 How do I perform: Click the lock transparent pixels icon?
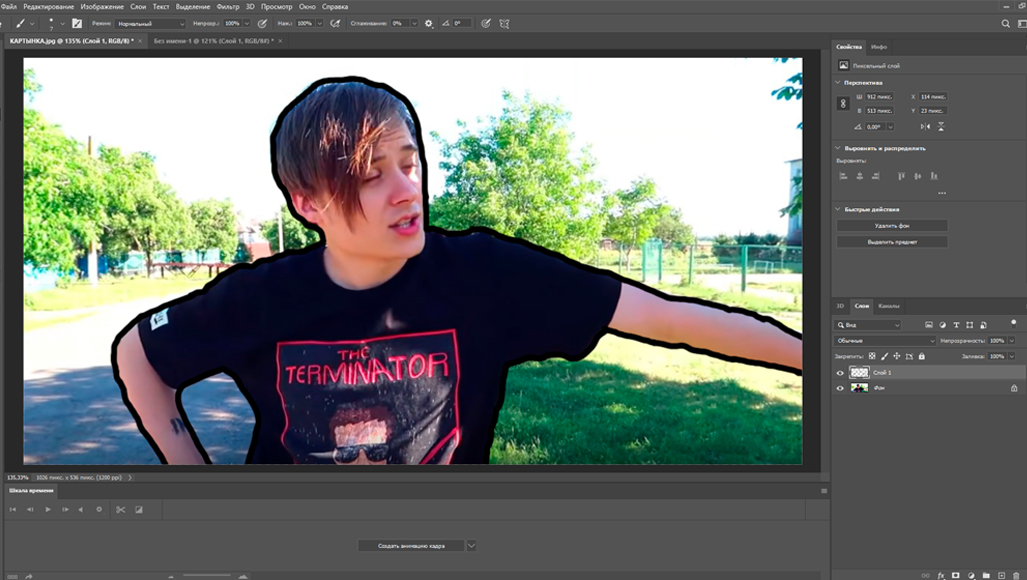point(872,356)
